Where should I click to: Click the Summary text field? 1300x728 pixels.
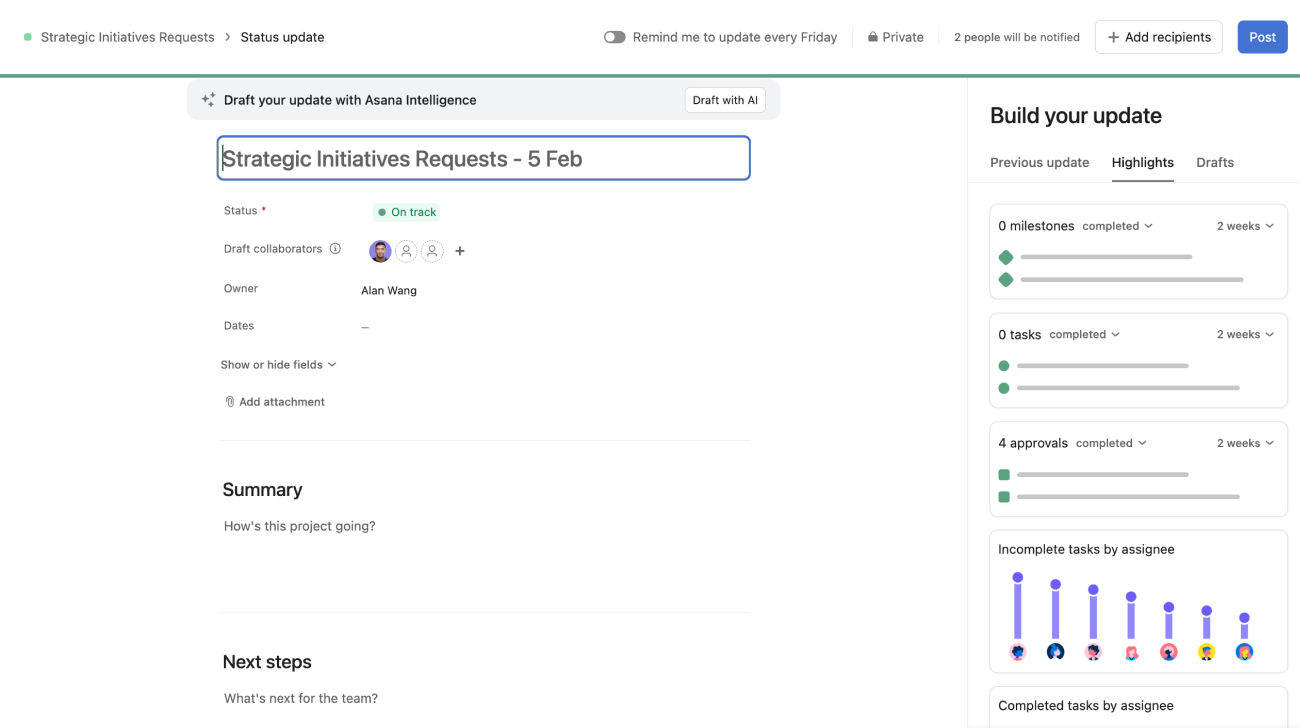[485, 526]
